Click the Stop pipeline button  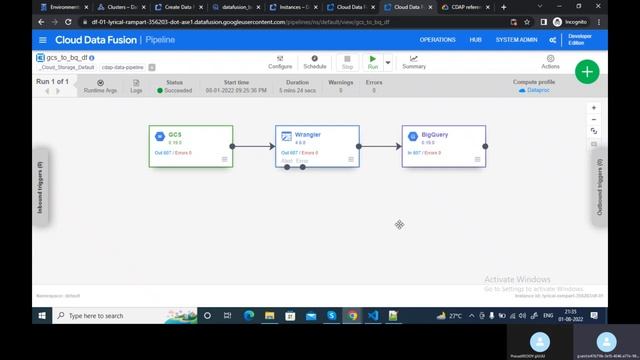(x=347, y=62)
